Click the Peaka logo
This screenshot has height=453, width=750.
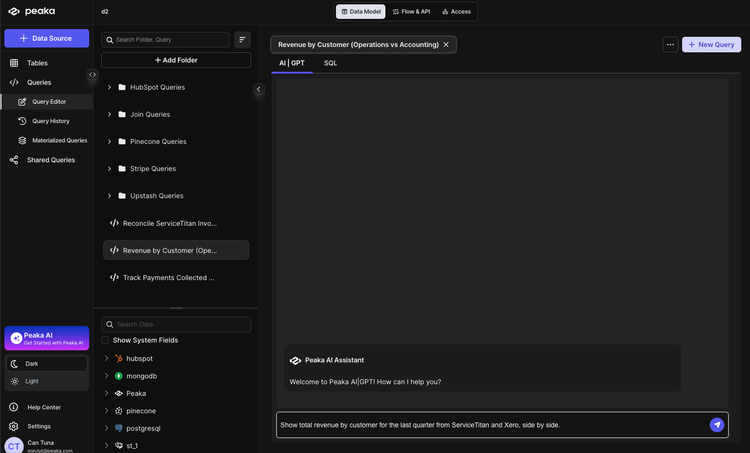(32, 11)
